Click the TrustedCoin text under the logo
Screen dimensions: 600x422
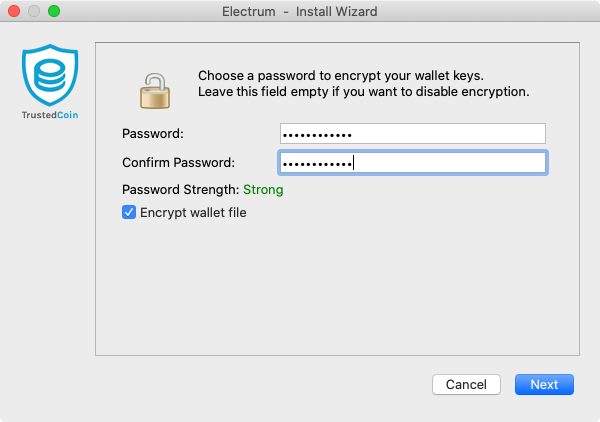(50, 115)
